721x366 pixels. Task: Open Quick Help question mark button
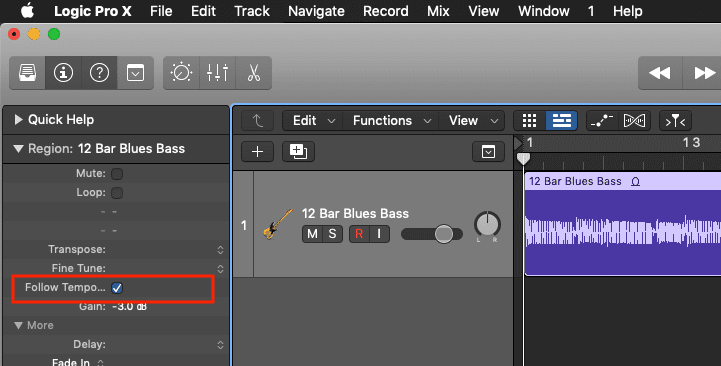99,73
